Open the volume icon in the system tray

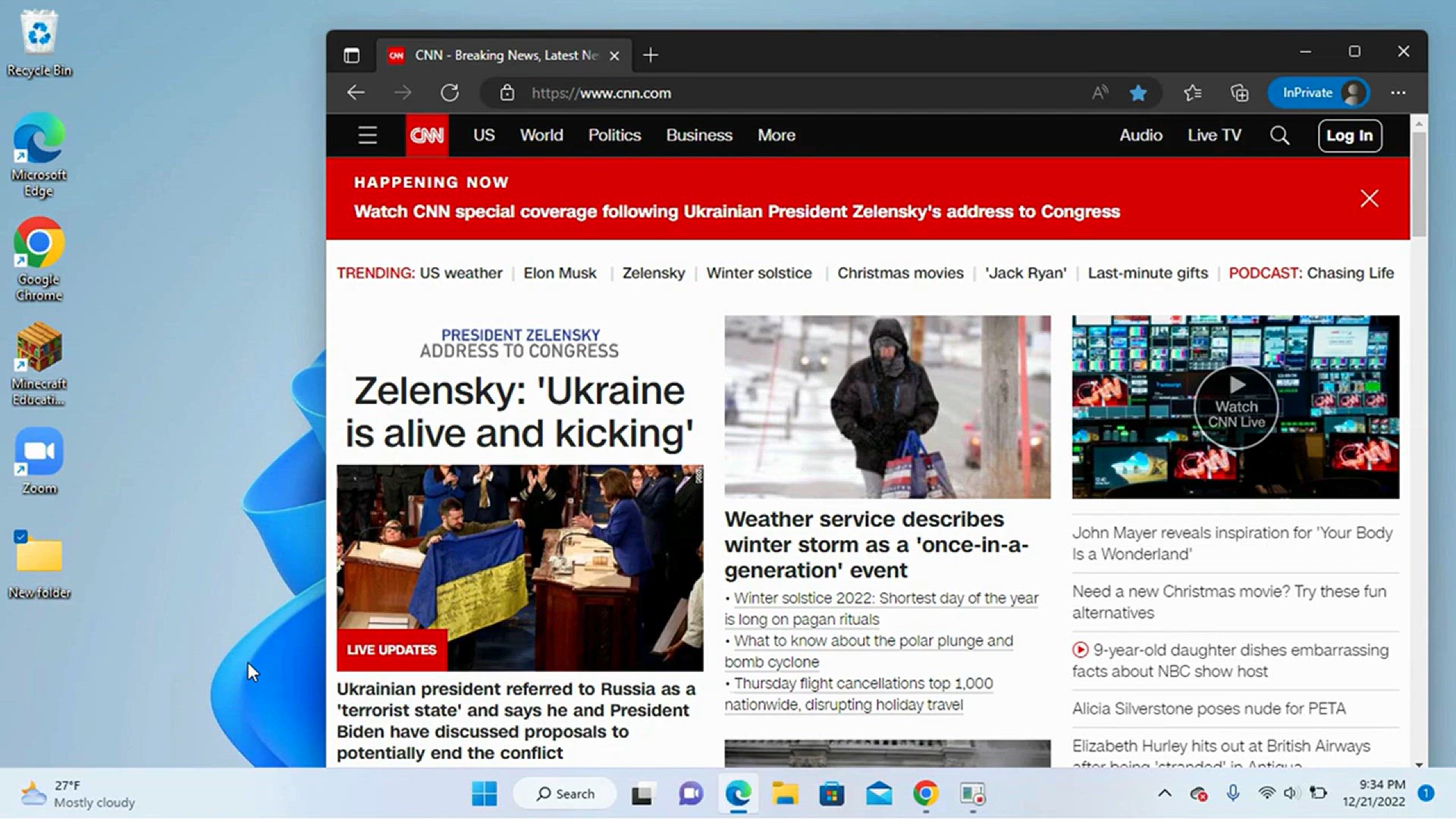click(x=1291, y=794)
